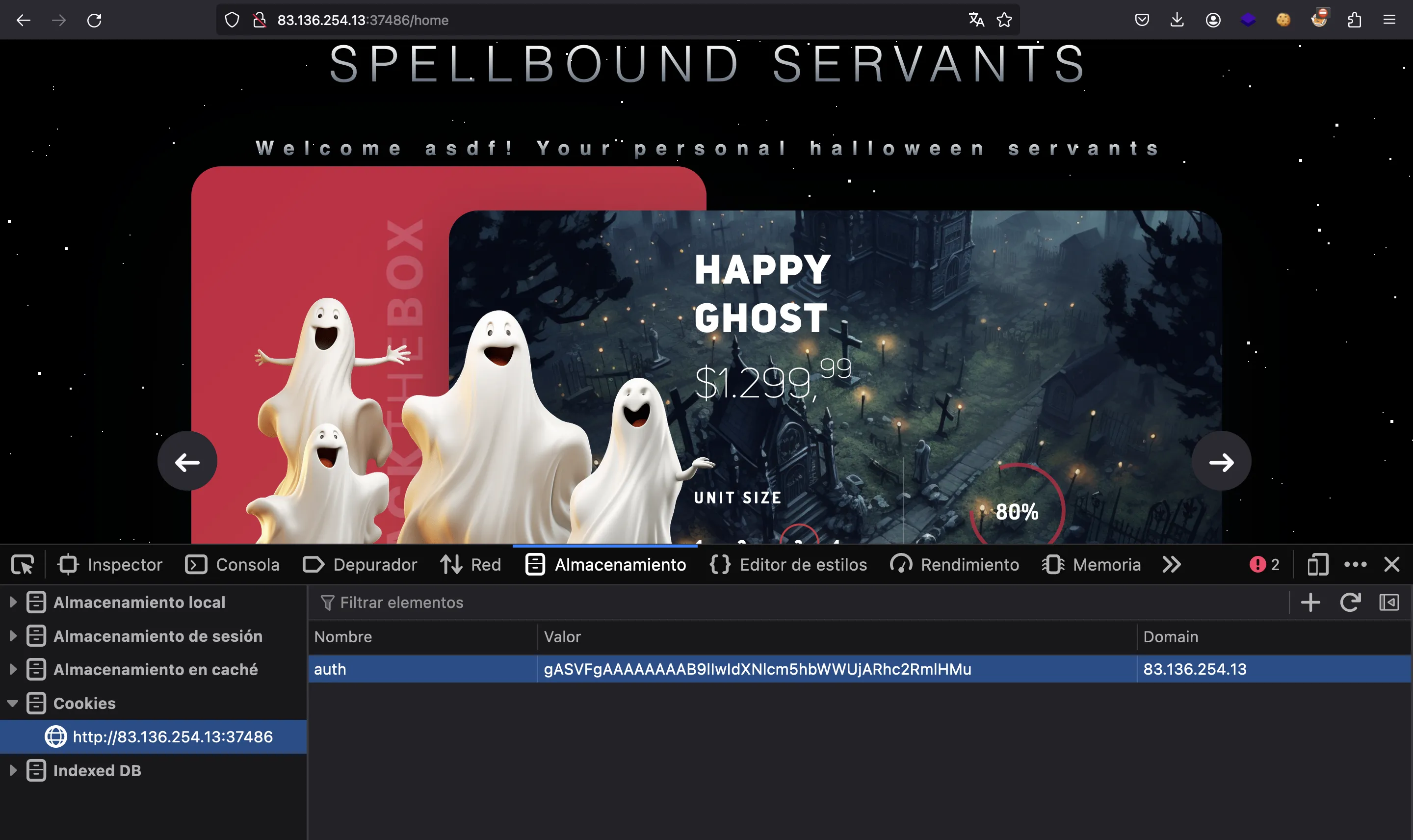Click the Filtrar elementos filter field
Image resolution: width=1413 pixels, height=840 pixels.
(798, 602)
